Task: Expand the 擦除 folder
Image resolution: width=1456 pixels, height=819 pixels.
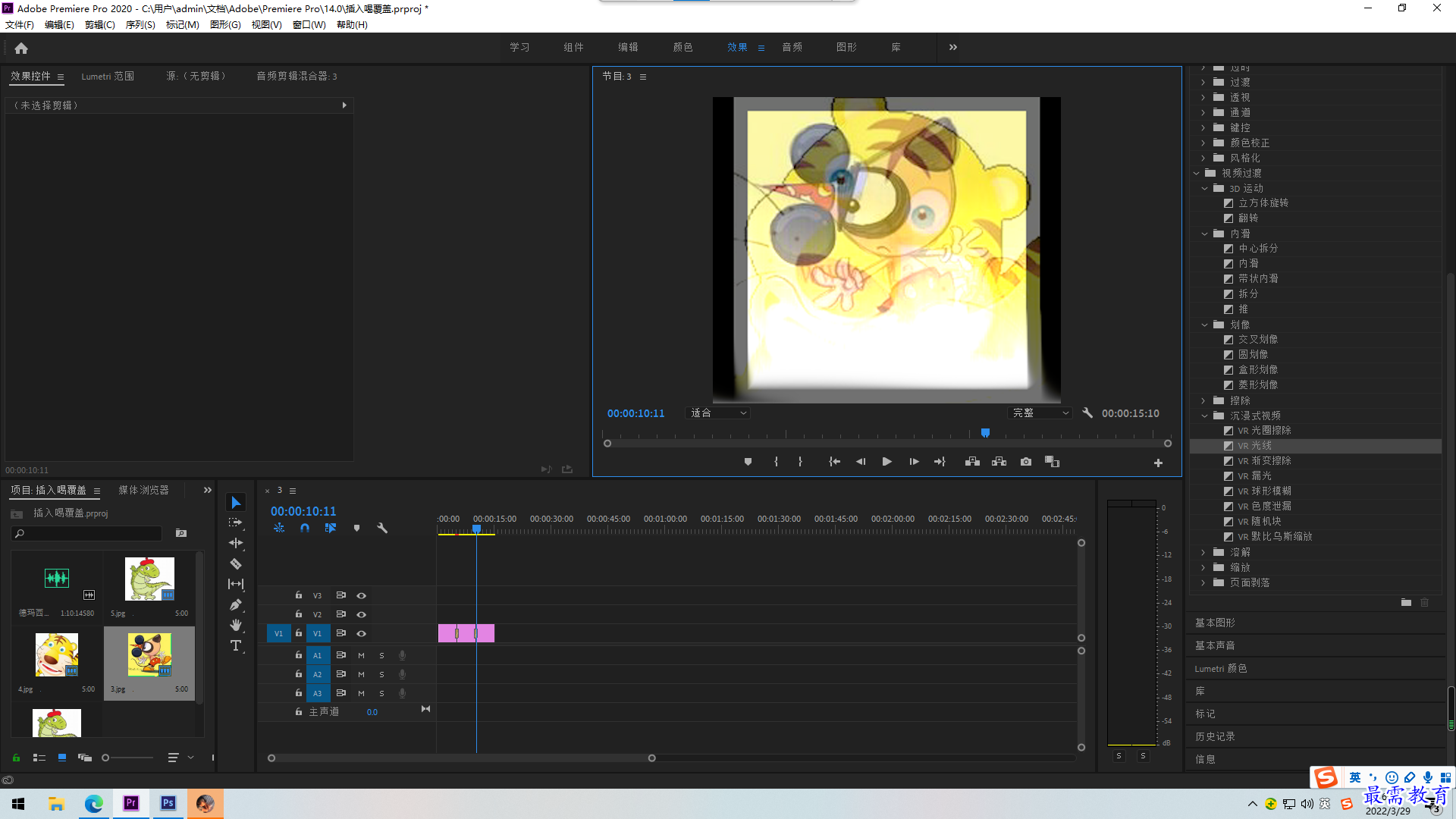Action: pyautogui.click(x=1203, y=400)
